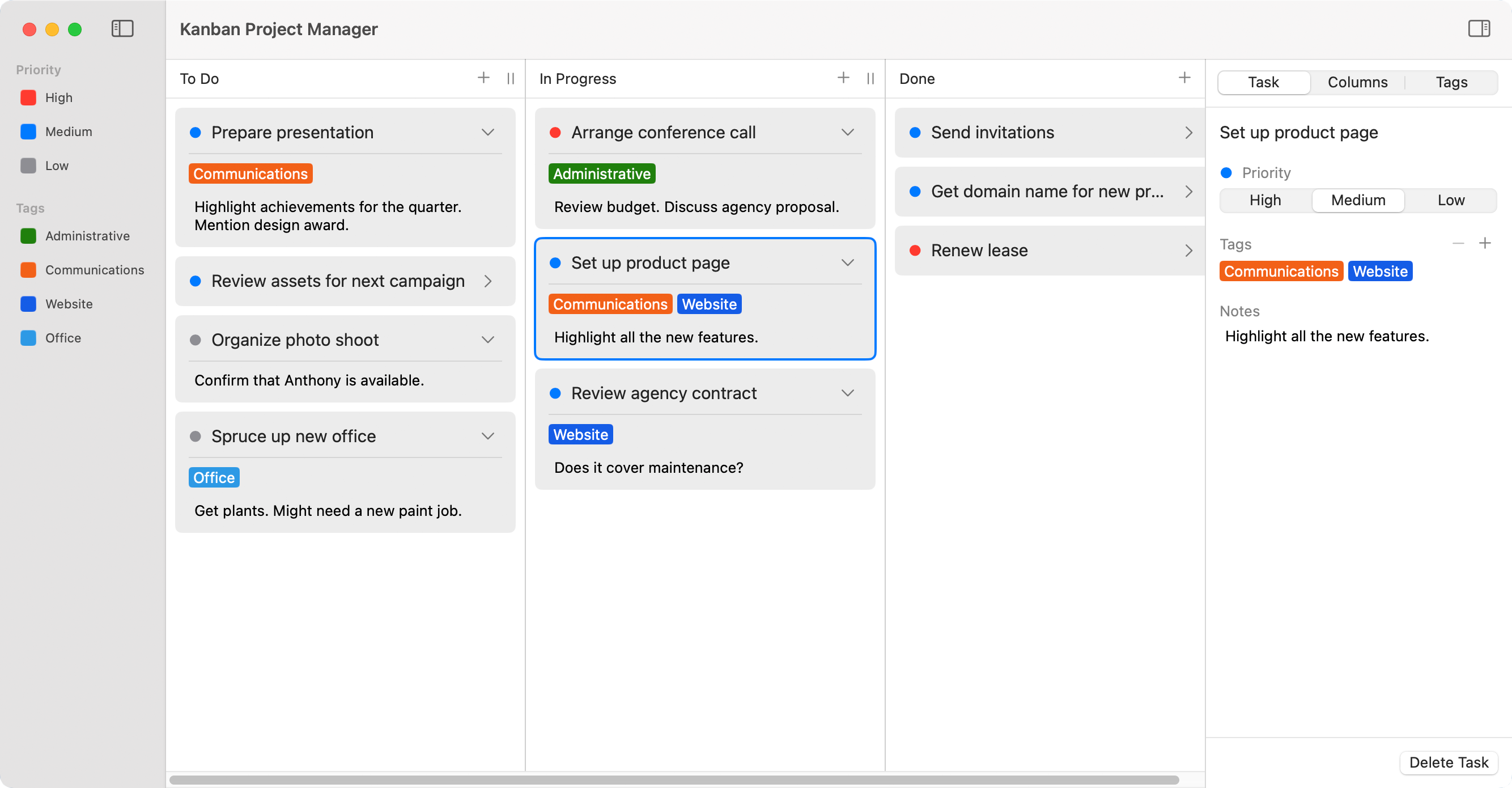
Task: Click priority dot on Renew lease card
Action: [x=915, y=251]
